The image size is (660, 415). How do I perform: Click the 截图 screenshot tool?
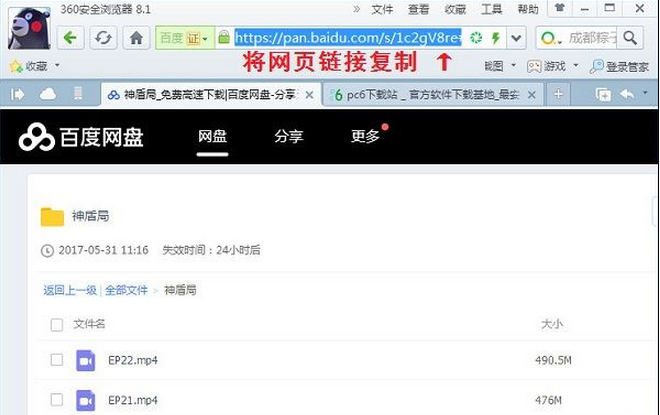click(x=493, y=66)
